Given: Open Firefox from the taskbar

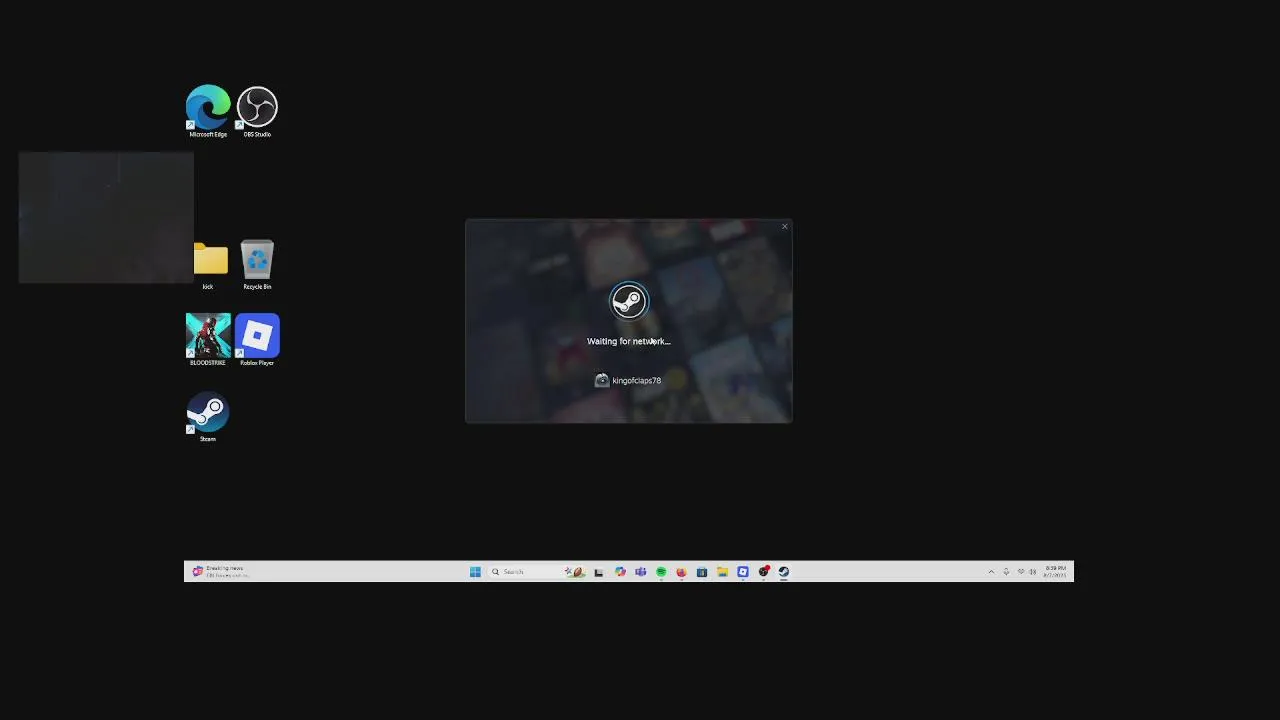Looking at the screenshot, I should point(681,572).
